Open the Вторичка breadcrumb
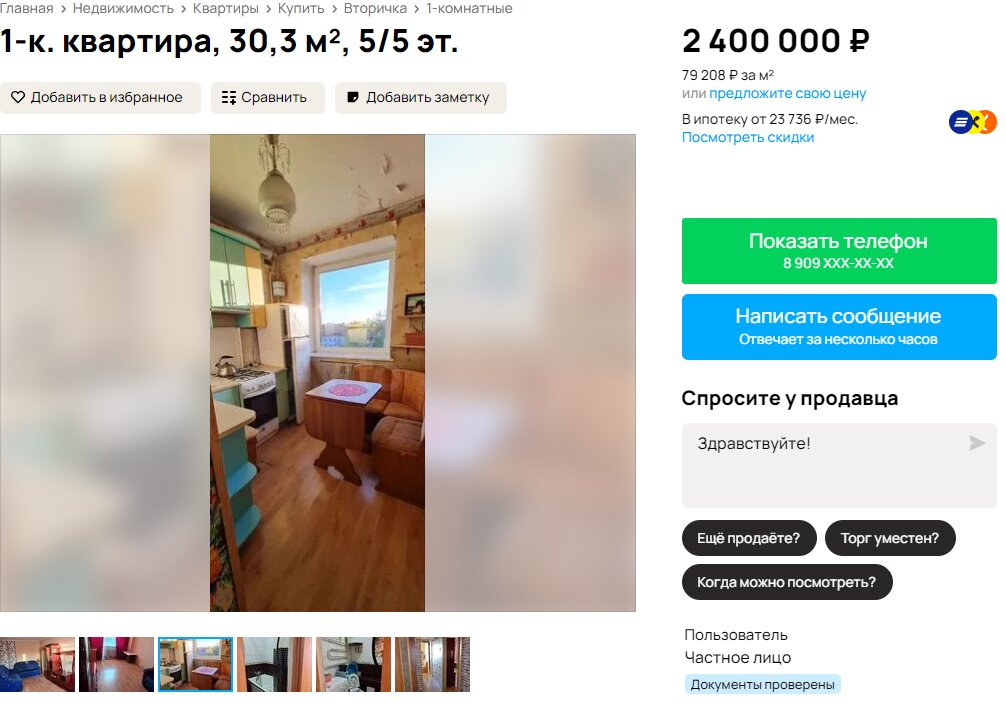The height and width of the screenshot is (706, 1006). (x=375, y=8)
